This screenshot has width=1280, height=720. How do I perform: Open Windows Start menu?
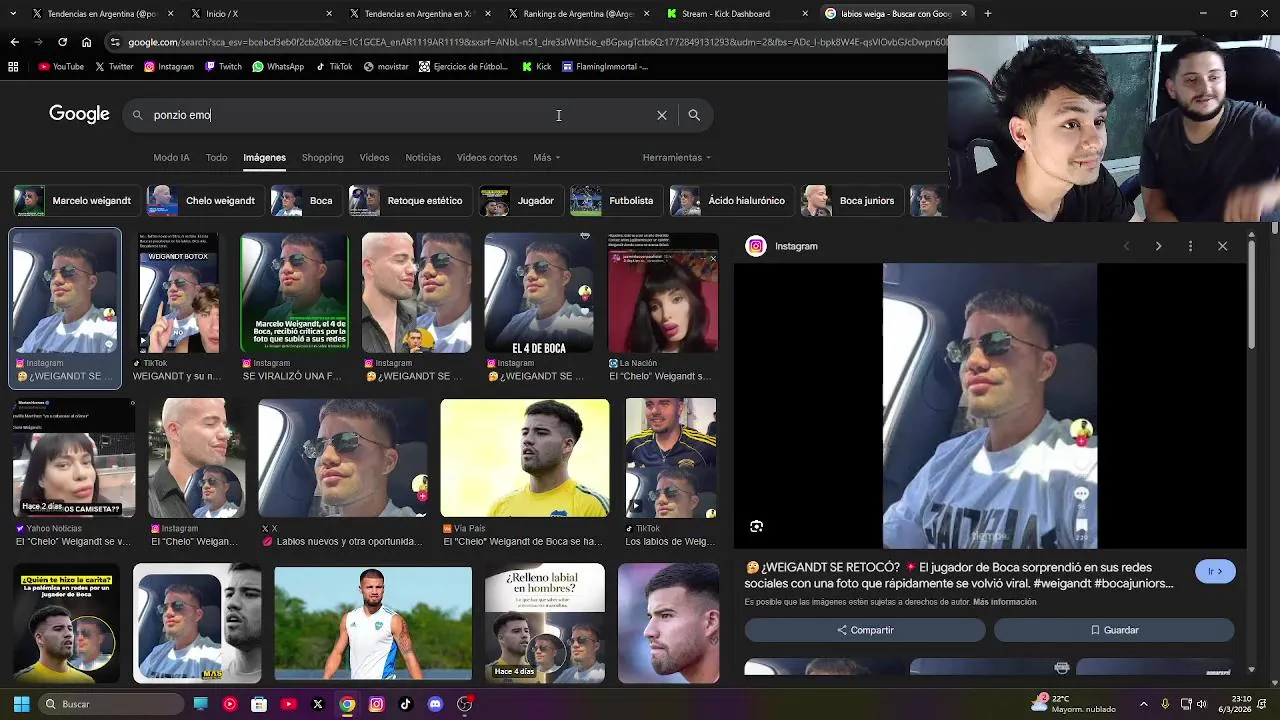click(21, 704)
